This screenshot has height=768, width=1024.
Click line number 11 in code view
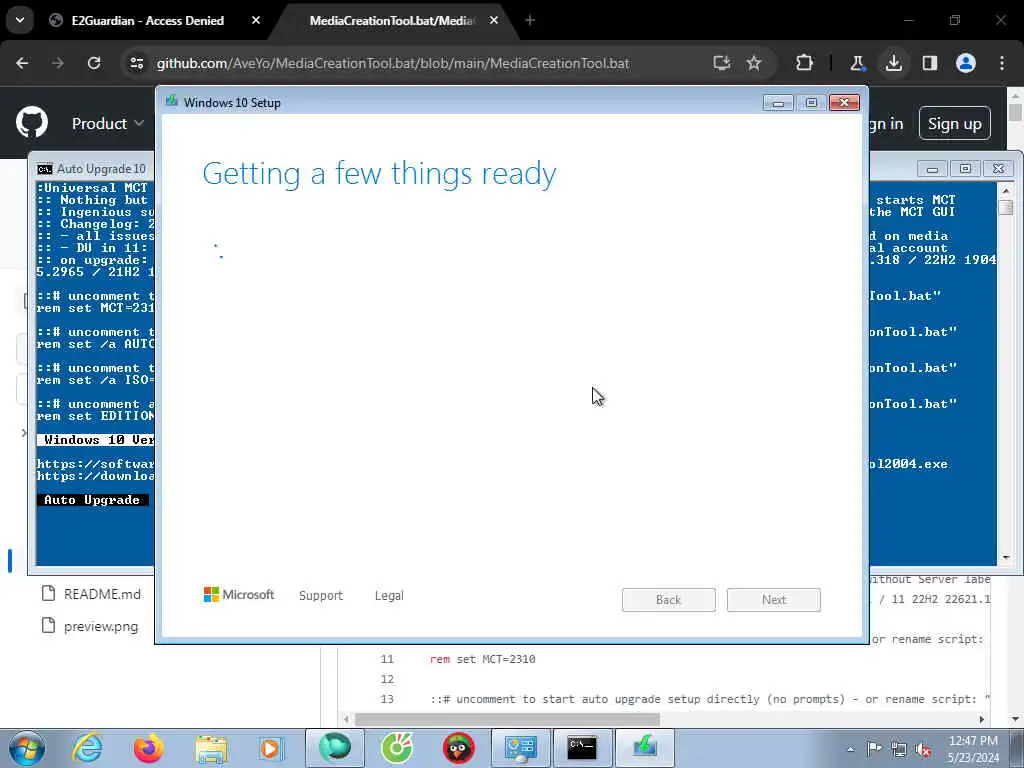(387, 659)
